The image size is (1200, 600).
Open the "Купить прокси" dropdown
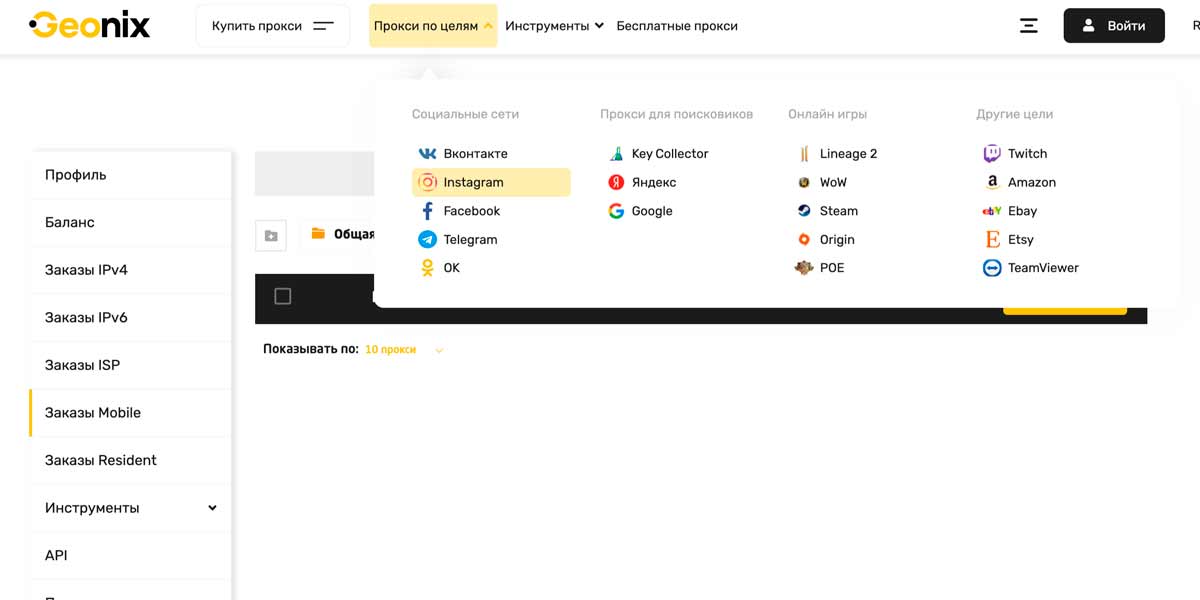[272, 26]
